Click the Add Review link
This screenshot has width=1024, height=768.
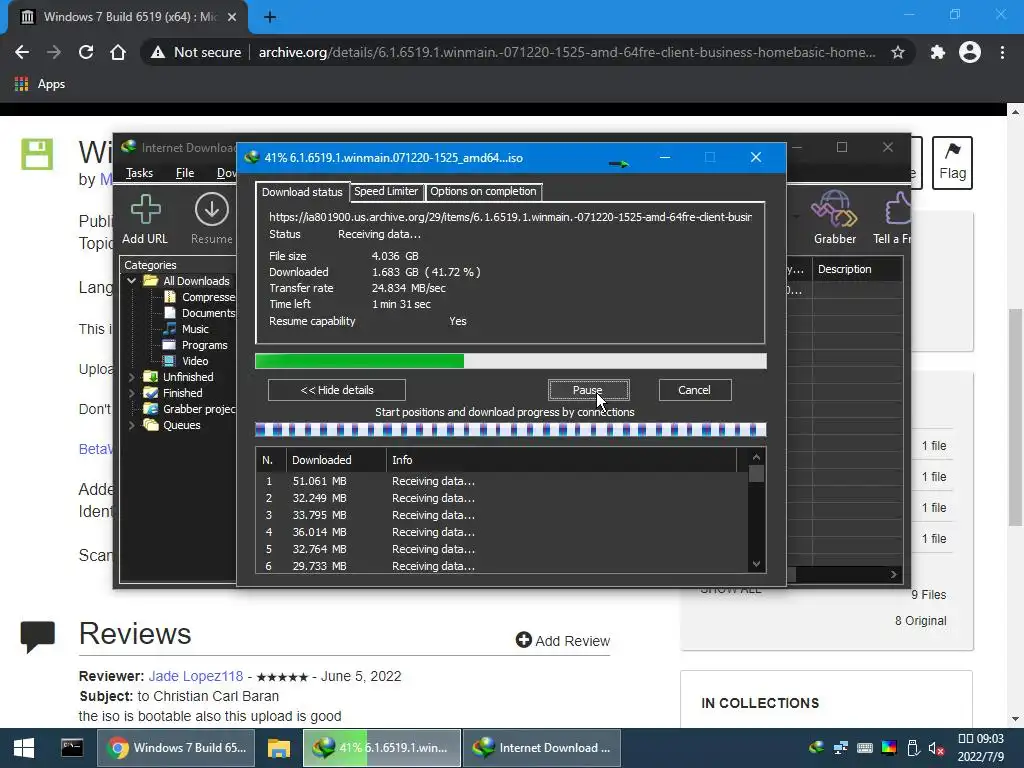[563, 641]
